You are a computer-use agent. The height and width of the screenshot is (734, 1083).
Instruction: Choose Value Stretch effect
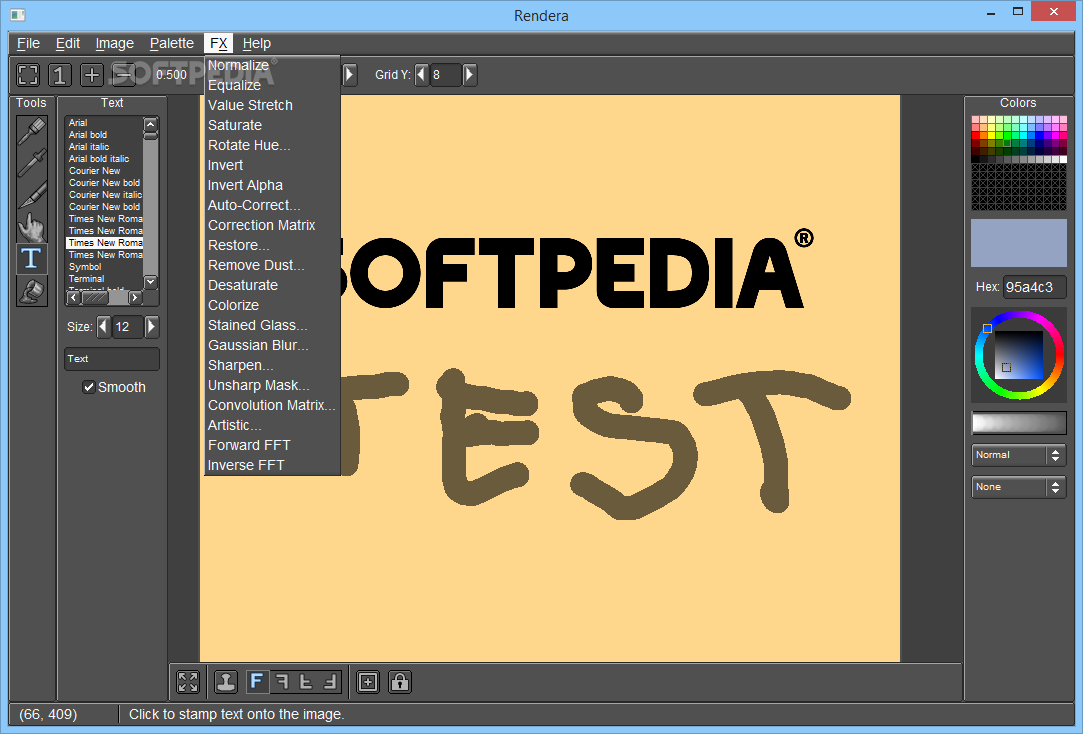[272, 106]
